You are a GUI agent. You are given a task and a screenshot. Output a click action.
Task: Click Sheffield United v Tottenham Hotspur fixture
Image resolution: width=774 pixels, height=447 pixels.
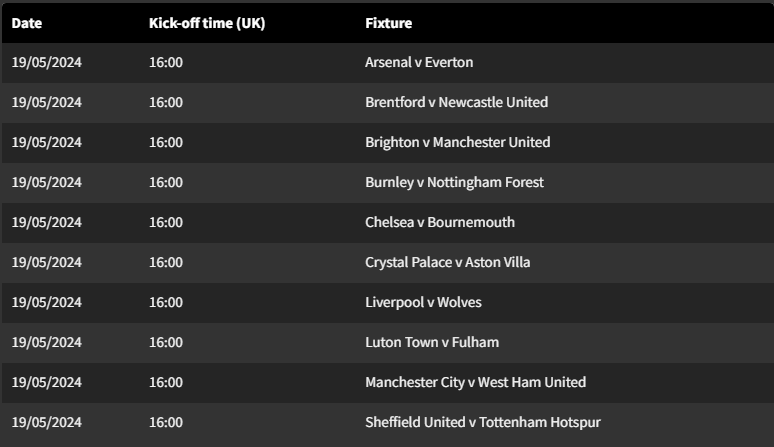(483, 422)
